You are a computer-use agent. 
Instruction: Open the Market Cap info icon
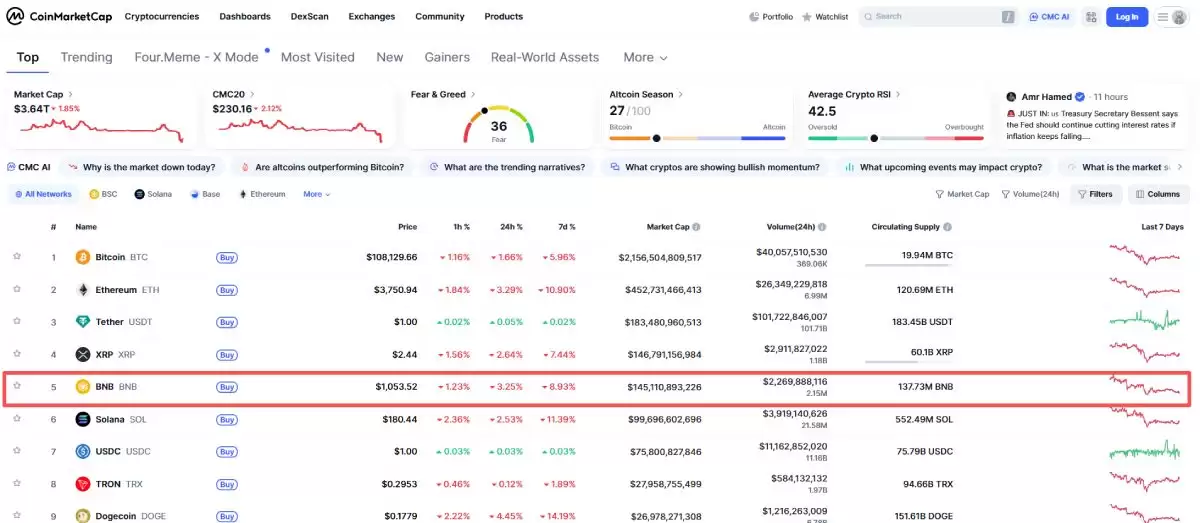(696, 227)
